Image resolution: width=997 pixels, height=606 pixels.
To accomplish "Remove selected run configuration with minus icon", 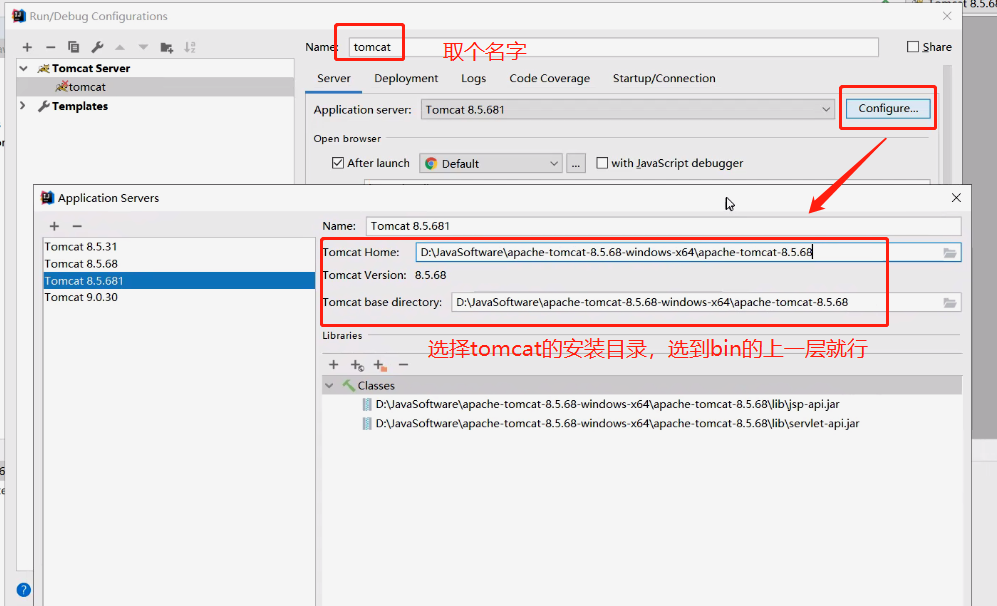I will (x=50, y=47).
